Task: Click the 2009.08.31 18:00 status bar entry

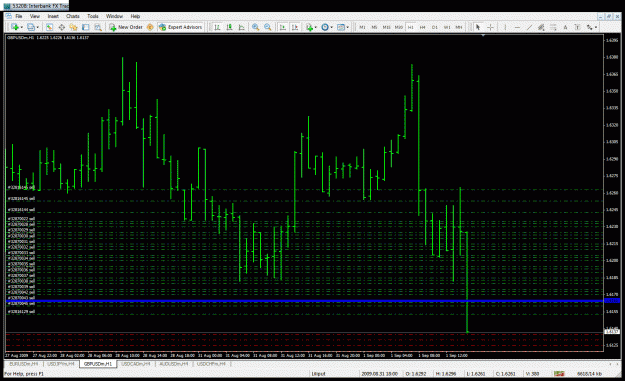Action: coord(379,374)
